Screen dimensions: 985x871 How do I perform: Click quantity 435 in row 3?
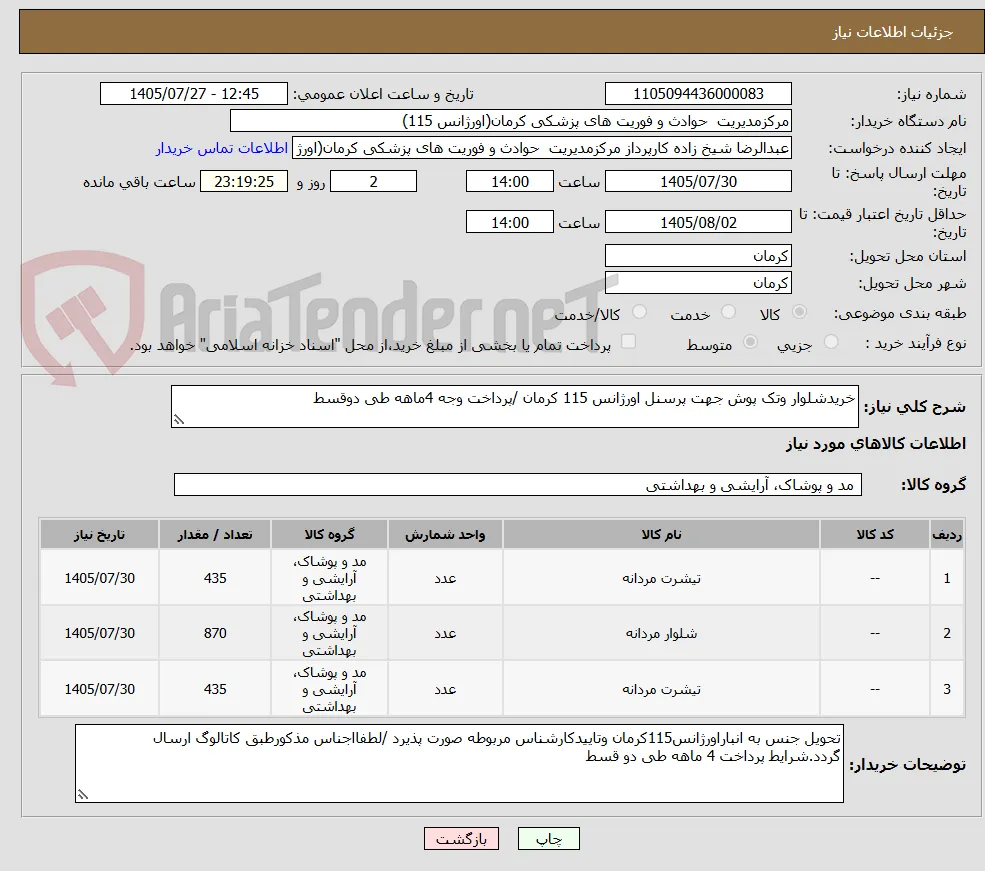(215, 690)
